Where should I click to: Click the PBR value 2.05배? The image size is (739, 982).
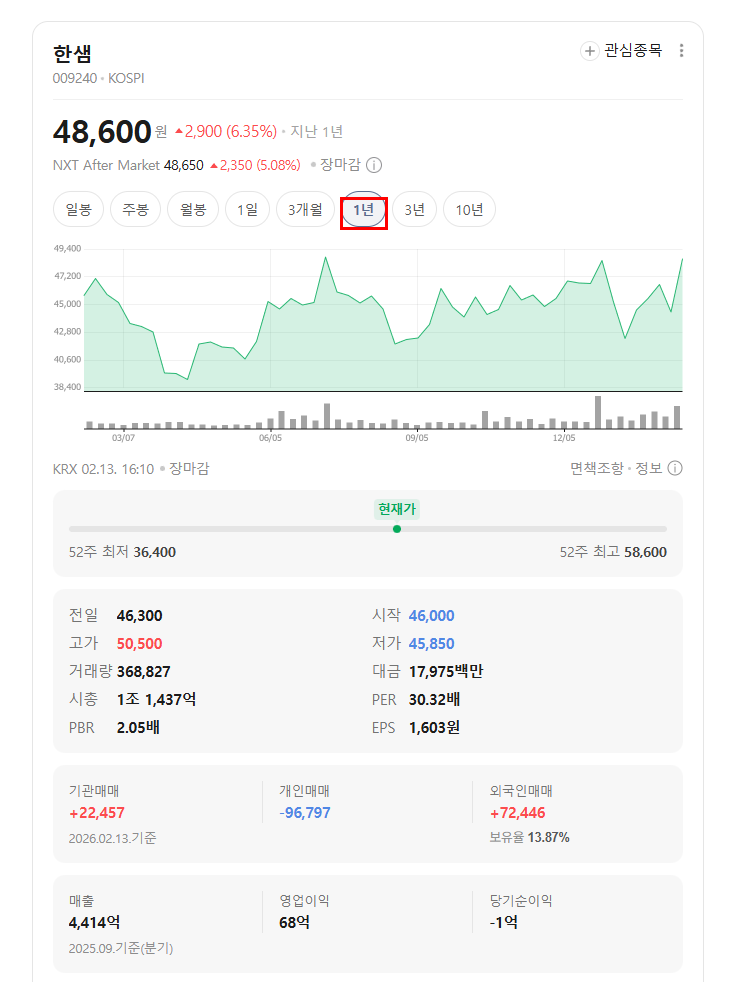138,728
